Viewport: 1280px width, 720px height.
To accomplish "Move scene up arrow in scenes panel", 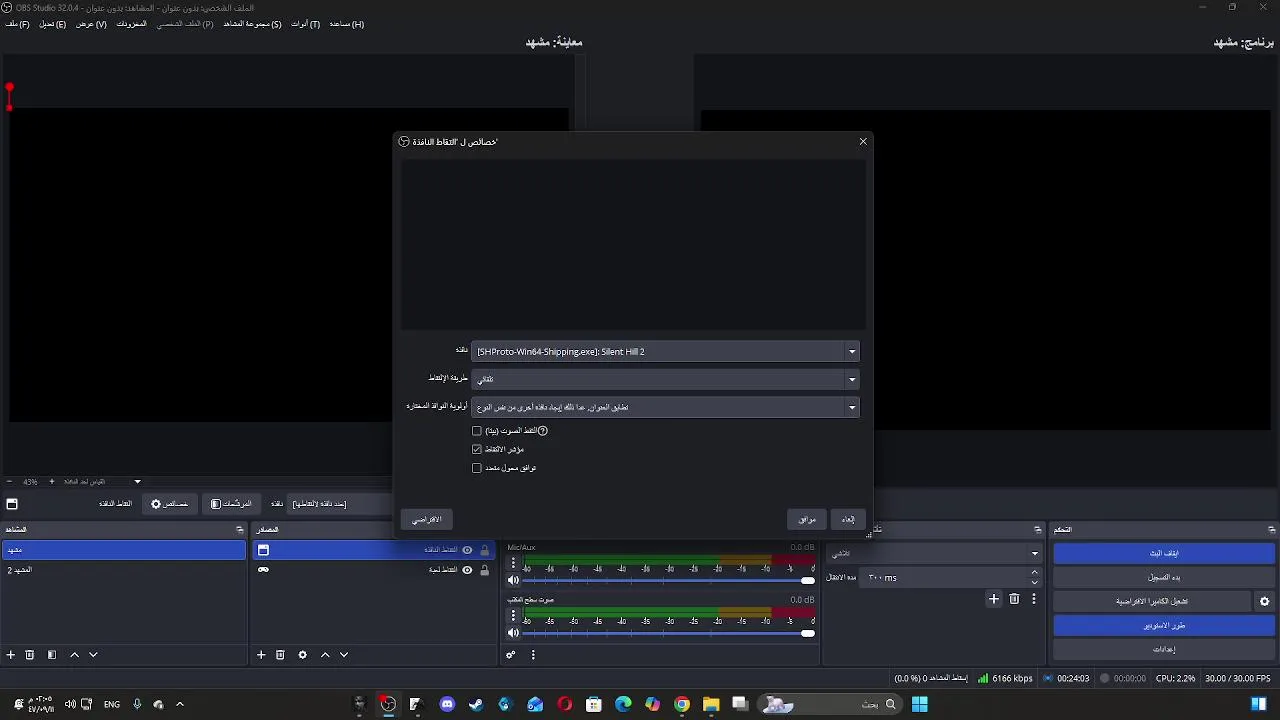I will click(74, 655).
